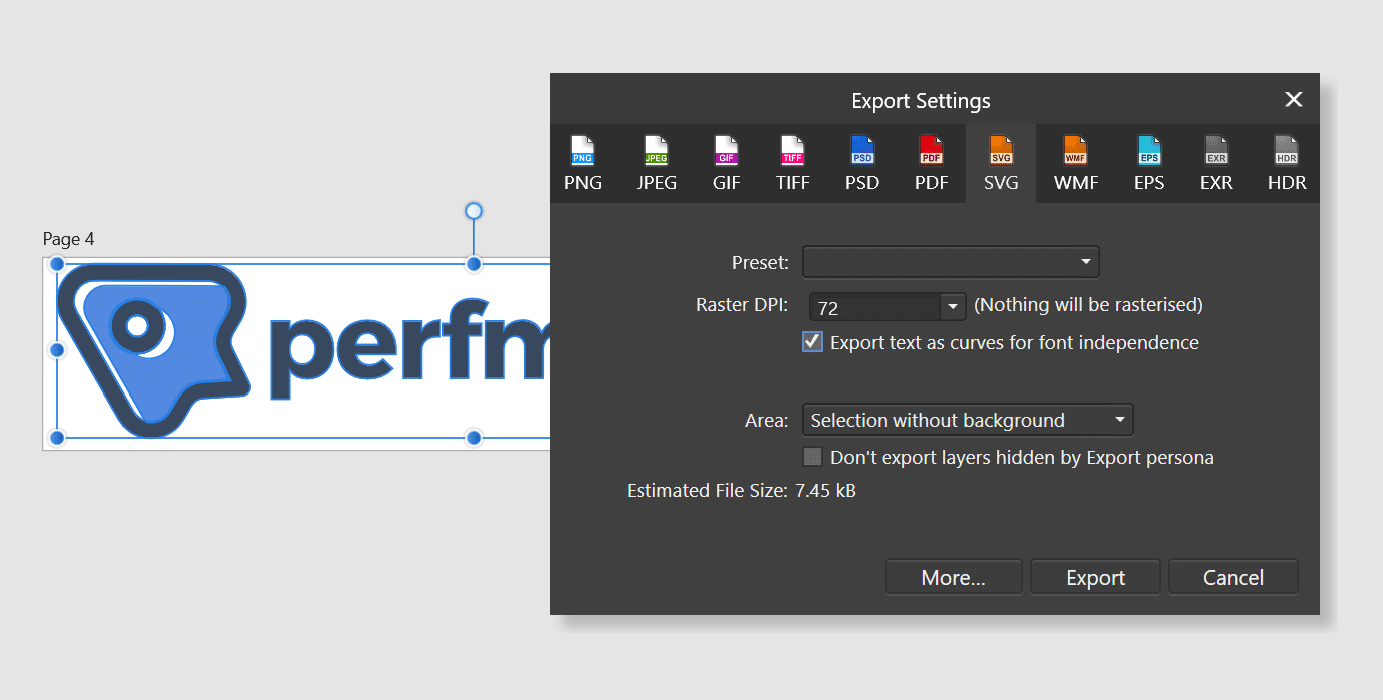This screenshot has width=1383, height=700.
Task: Select the PNG export format icon
Action: pyautogui.click(x=582, y=163)
